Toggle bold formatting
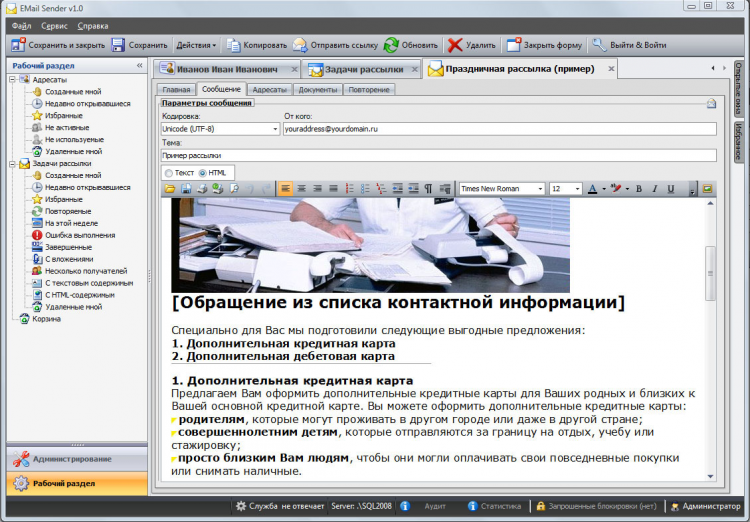 coord(639,189)
